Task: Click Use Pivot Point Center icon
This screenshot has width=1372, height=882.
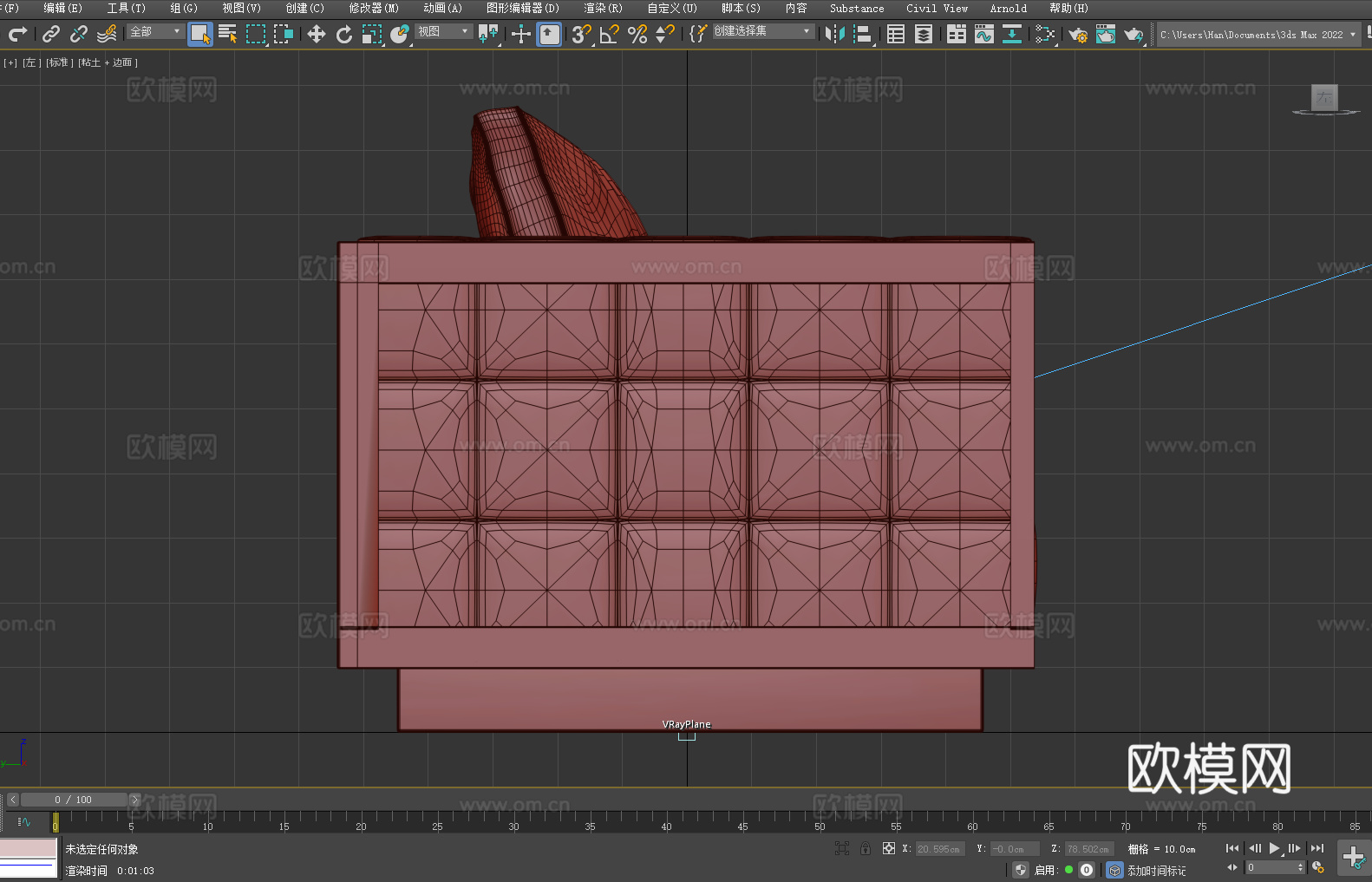Action: pyautogui.click(x=489, y=34)
